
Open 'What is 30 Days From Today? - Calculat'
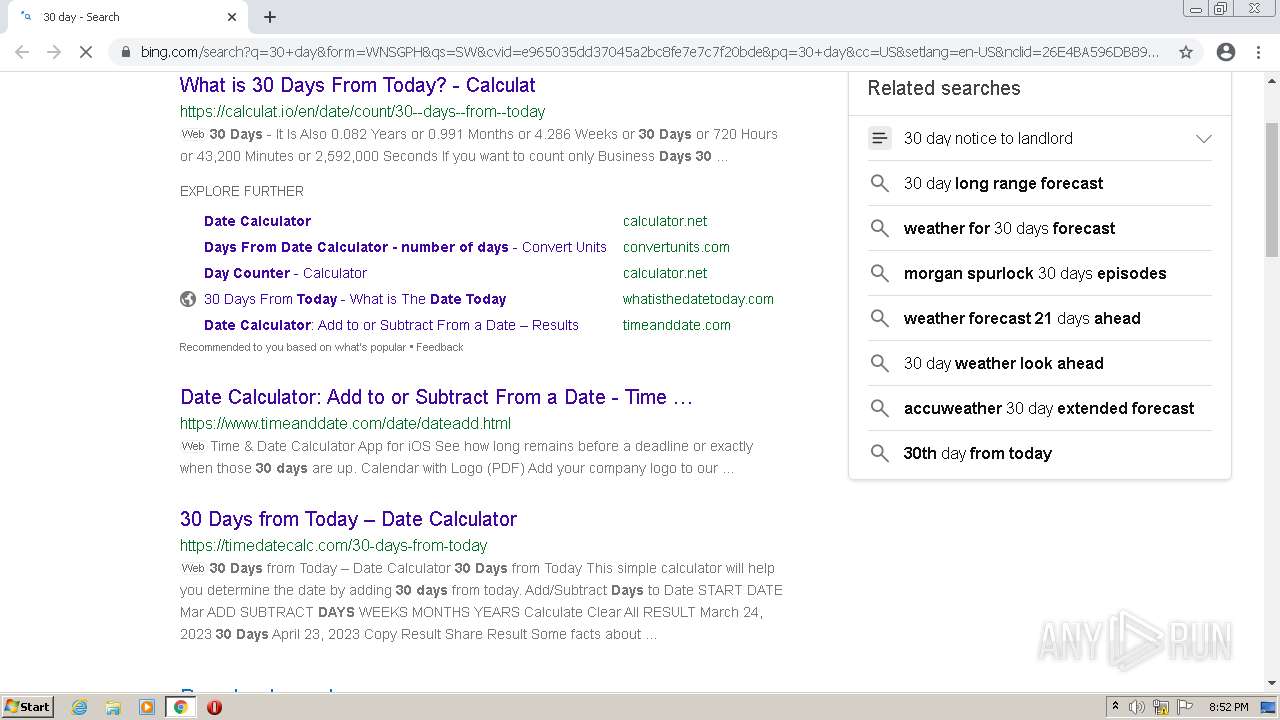pos(358,85)
